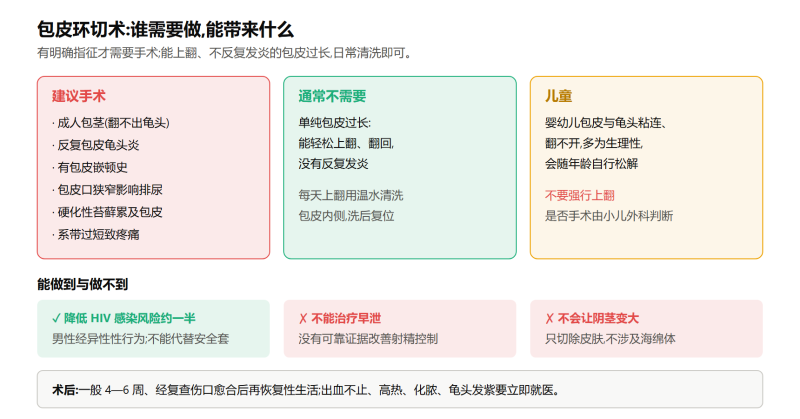Viewport: 800px width, 419px height.
Task: Select the 建议手术 card heading
Action: coord(79,96)
